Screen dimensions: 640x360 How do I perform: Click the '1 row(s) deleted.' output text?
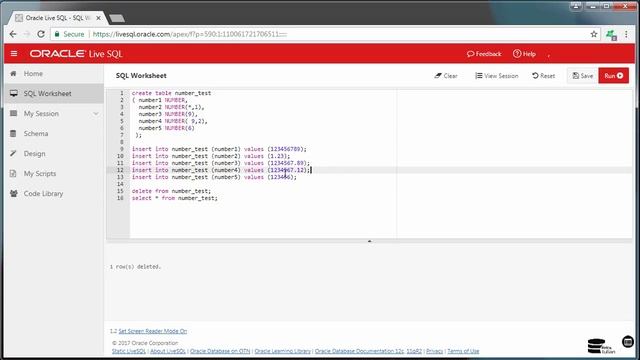click(135, 267)
